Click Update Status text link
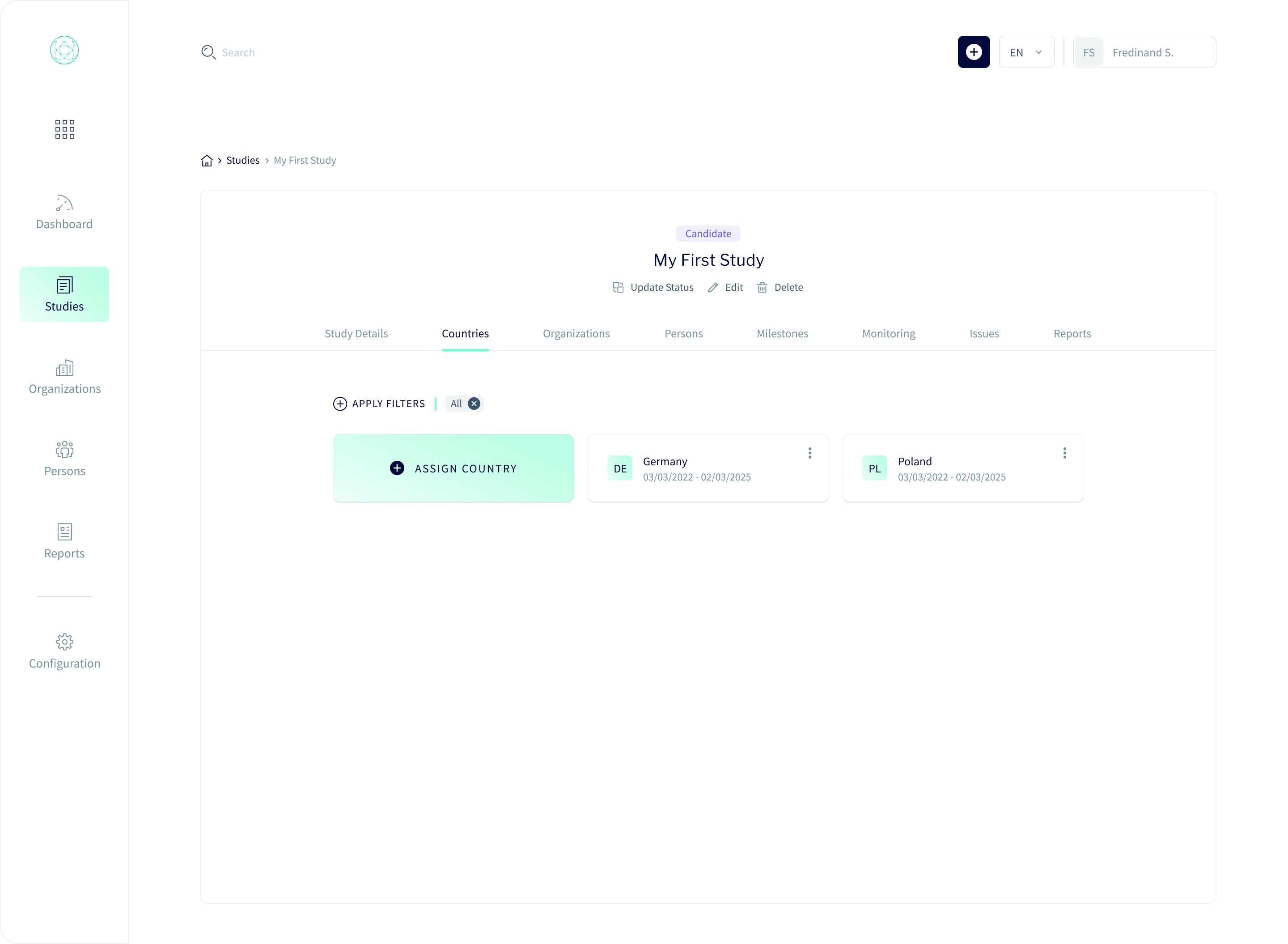The width and height of the screenshot is (1288, 944). 661,287
